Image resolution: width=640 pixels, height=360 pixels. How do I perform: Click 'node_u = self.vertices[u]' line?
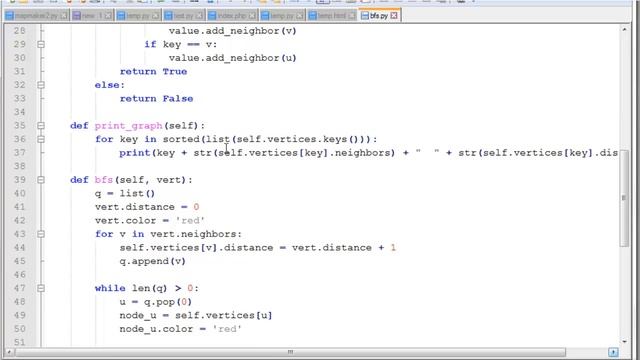click(x=196, y=315)
